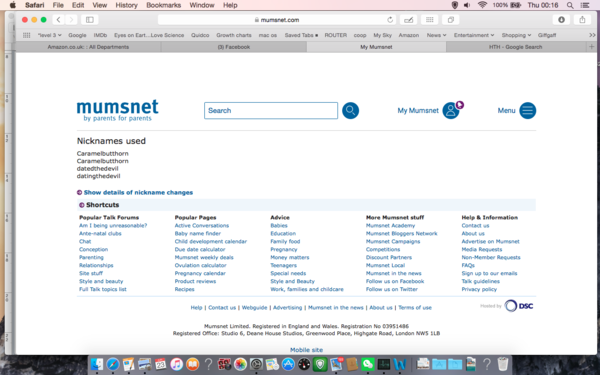Click into the Search input field
The image size is (600, 375).
[271, 111]
